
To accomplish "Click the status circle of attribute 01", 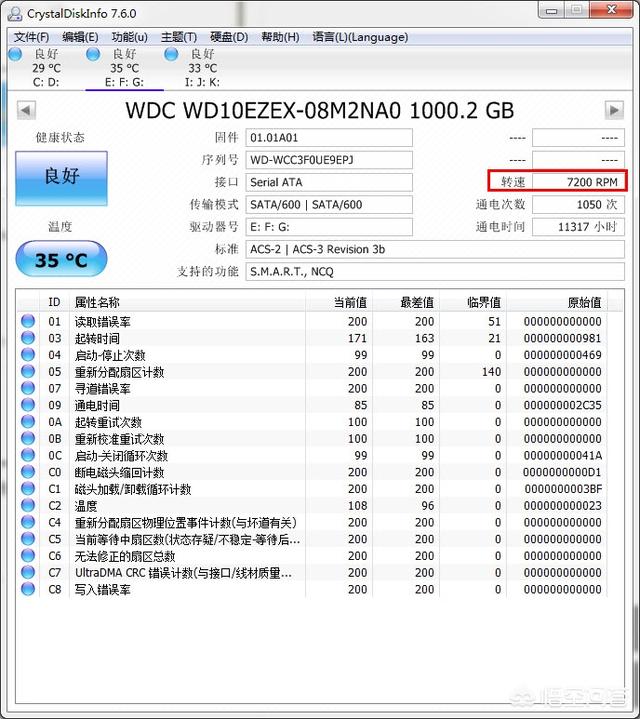I will [x=28, y=321].
